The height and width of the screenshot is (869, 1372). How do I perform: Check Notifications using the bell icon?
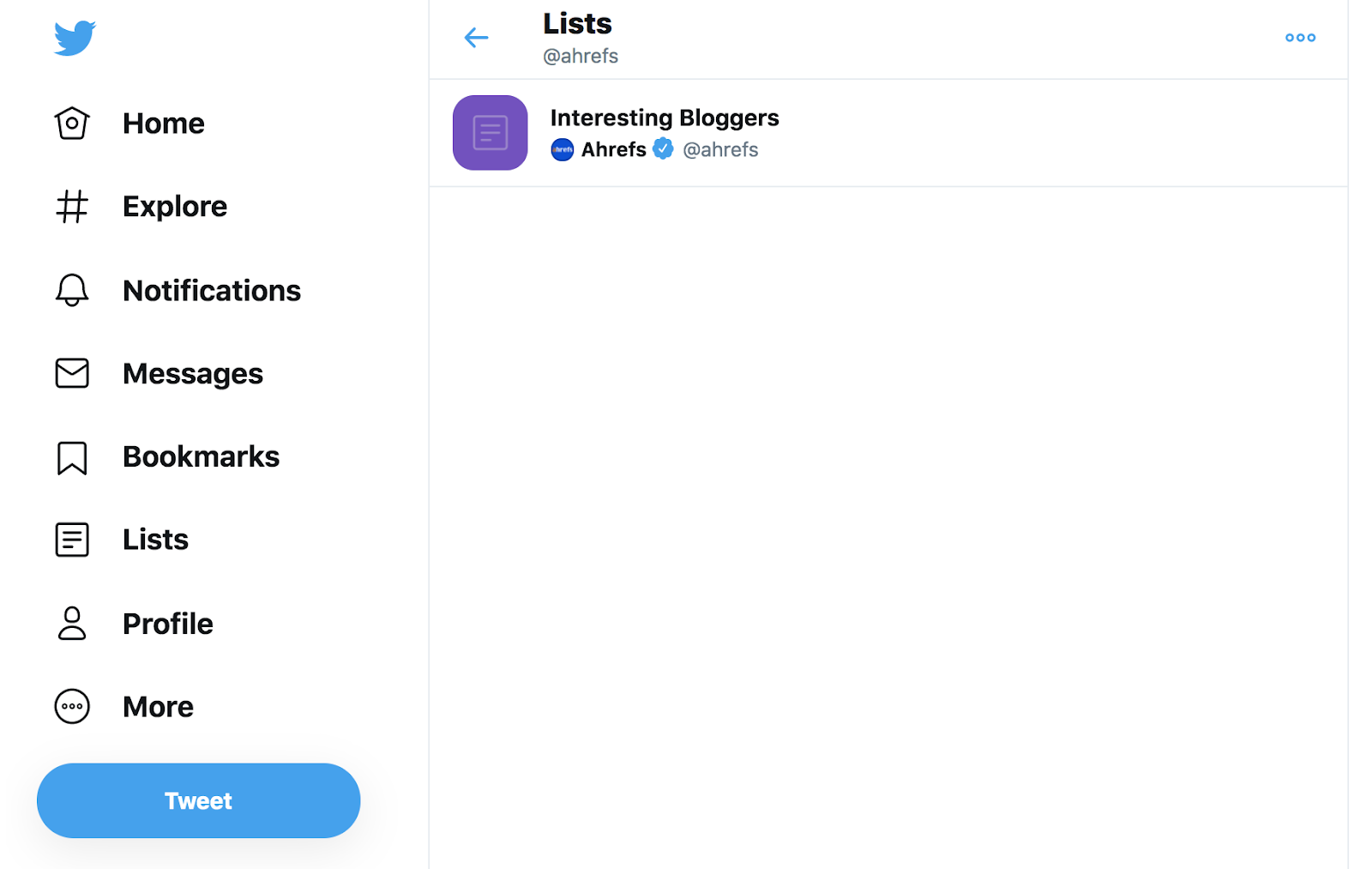click(x=72, y=290)
